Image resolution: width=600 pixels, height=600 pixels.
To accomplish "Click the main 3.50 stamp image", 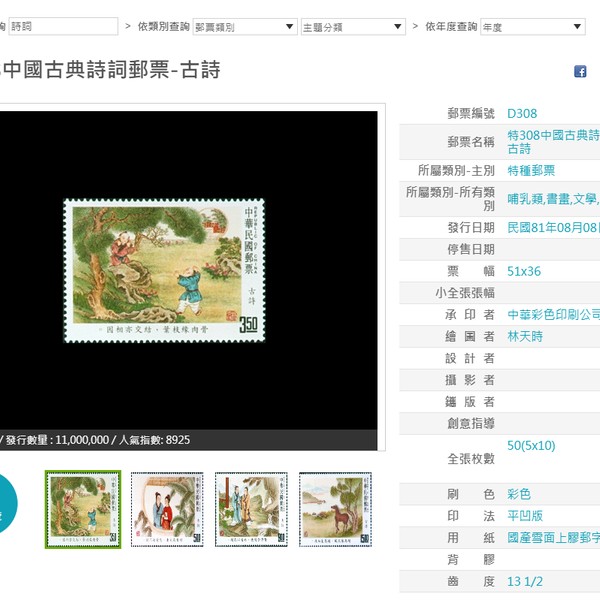I will [164, 271].
